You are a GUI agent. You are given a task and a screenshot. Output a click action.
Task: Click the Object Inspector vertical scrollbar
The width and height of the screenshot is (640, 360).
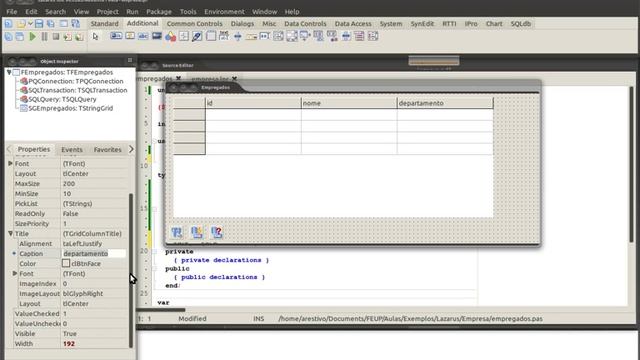click(x=131, y=271)
